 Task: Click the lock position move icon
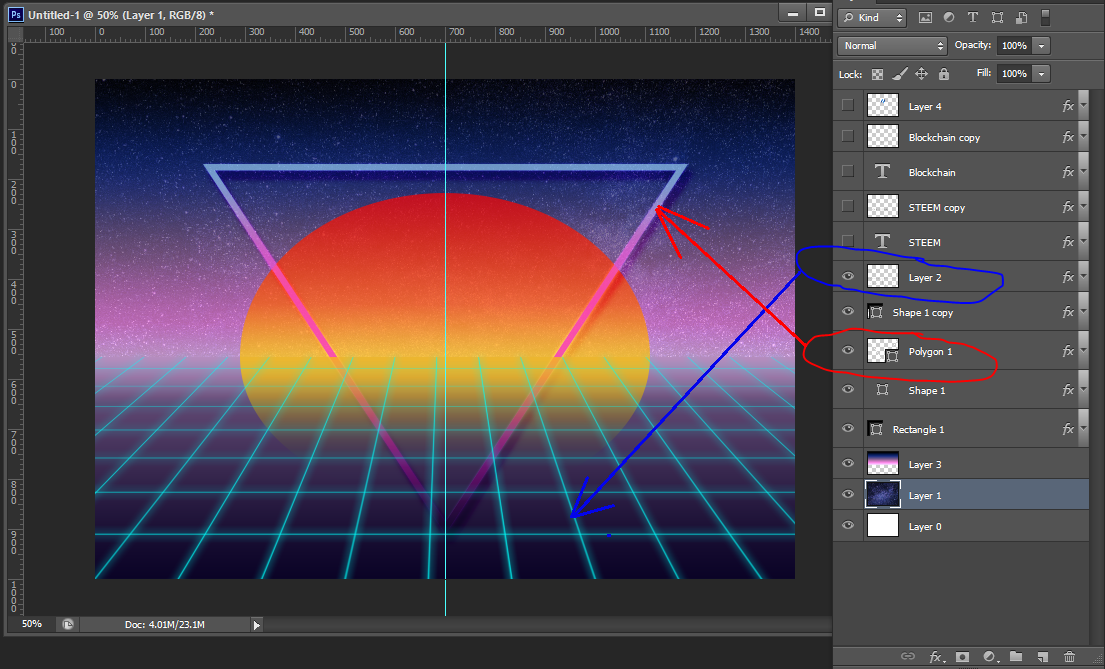pos(921,74)
